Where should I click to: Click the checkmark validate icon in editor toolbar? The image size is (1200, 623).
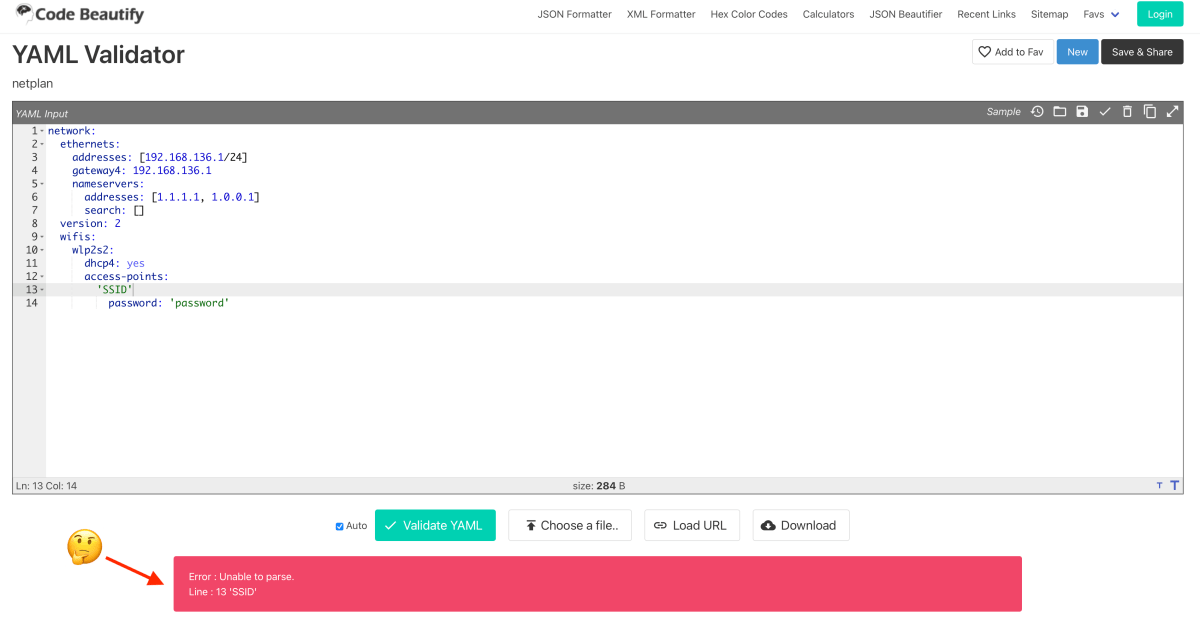pos(1105,112)
